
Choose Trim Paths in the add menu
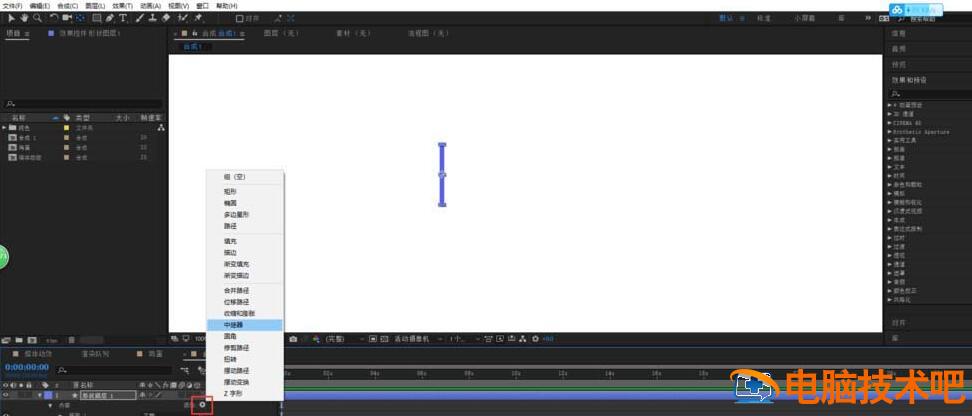coord(245,348)
